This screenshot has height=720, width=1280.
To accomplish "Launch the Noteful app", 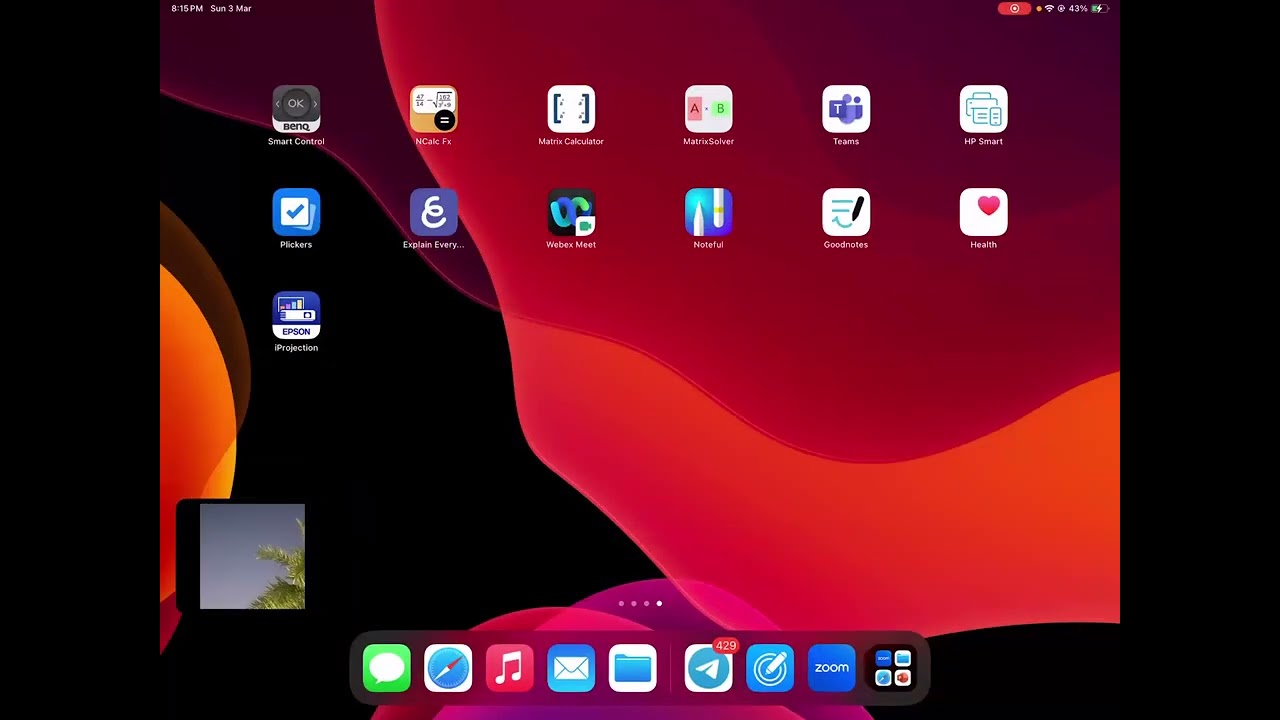I will (x=709, y=212).
